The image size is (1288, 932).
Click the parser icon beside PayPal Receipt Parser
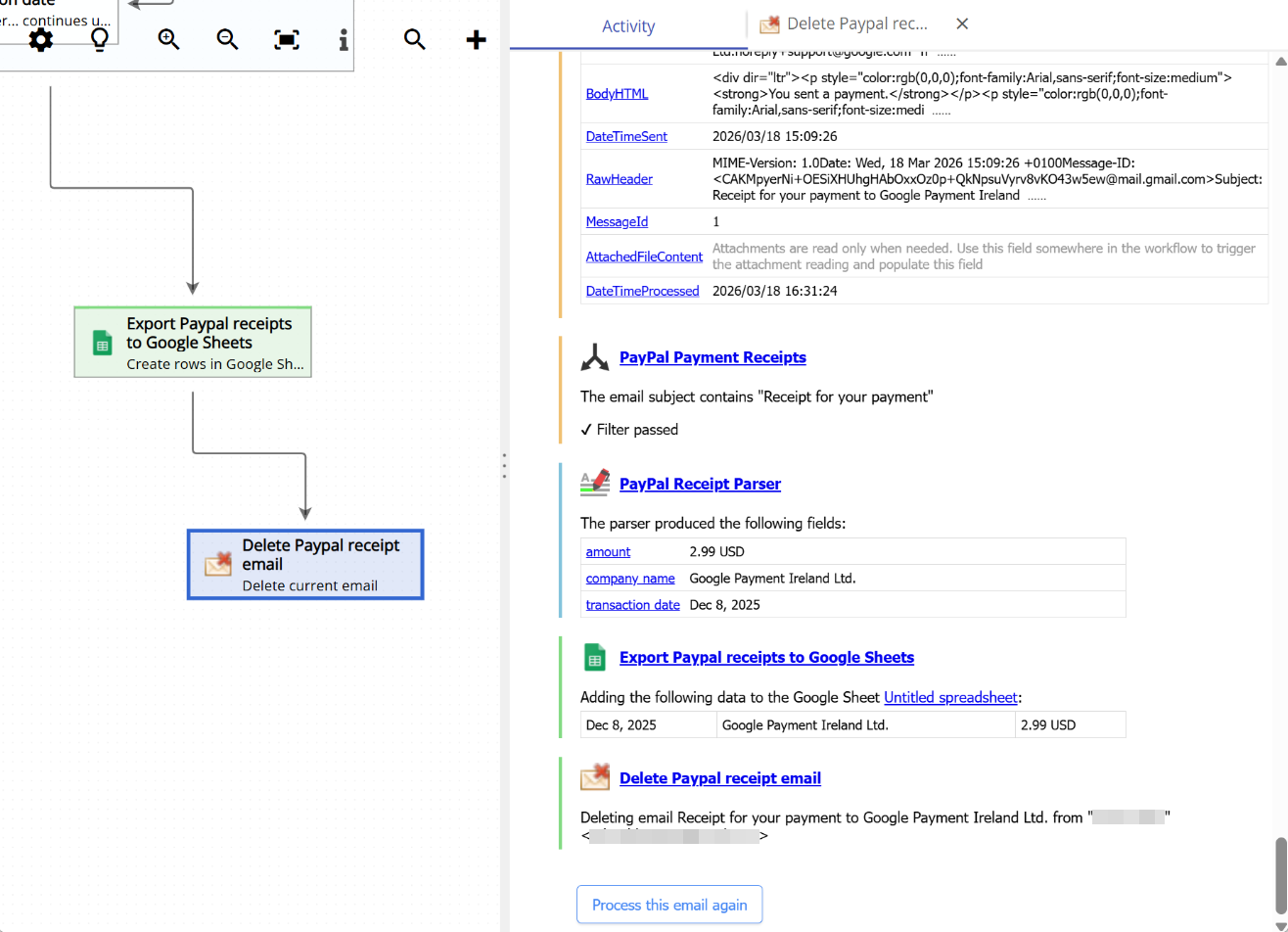[x=595, y=483]
